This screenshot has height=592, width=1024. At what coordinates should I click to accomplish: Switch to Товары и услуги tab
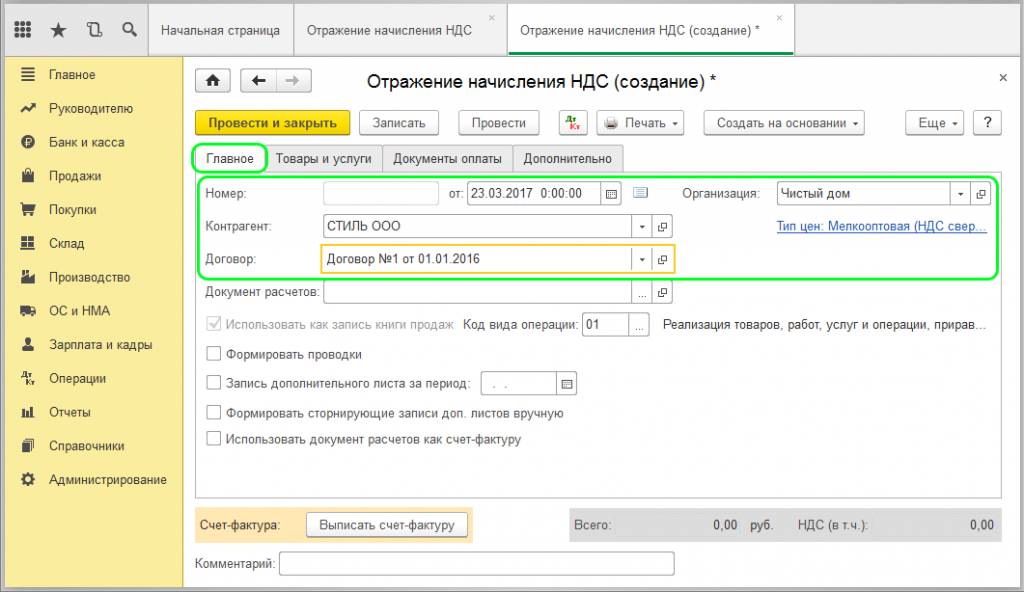(323, 159)
